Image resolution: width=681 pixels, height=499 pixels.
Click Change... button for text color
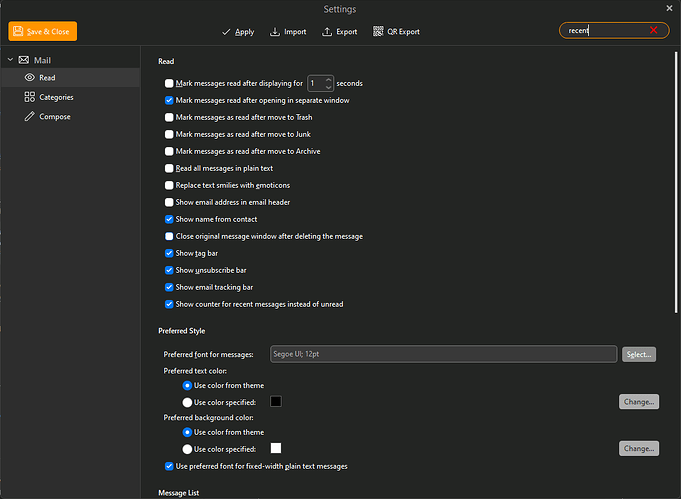[x=638, y=402]
